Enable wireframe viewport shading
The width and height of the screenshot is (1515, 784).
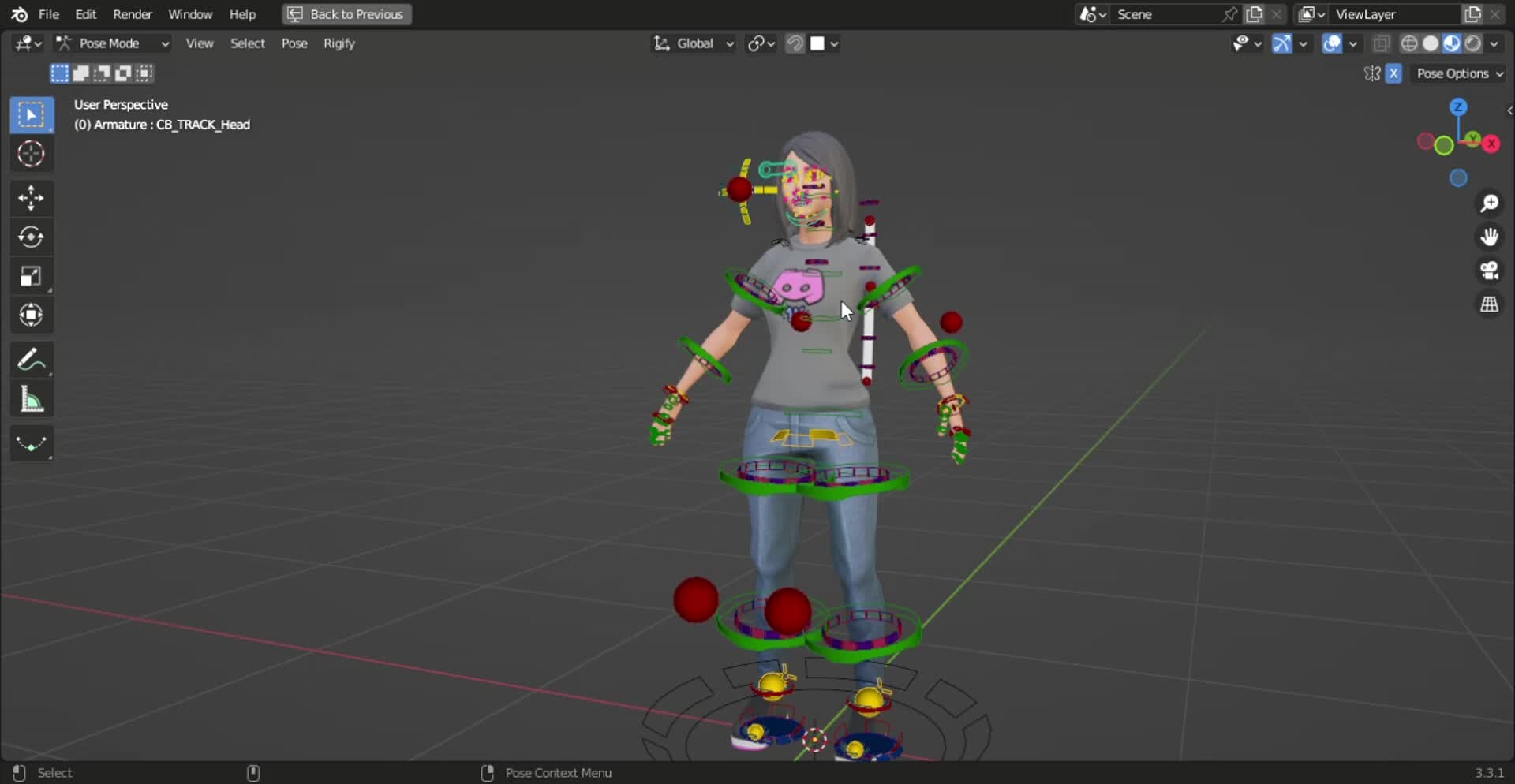(1410, 44)
